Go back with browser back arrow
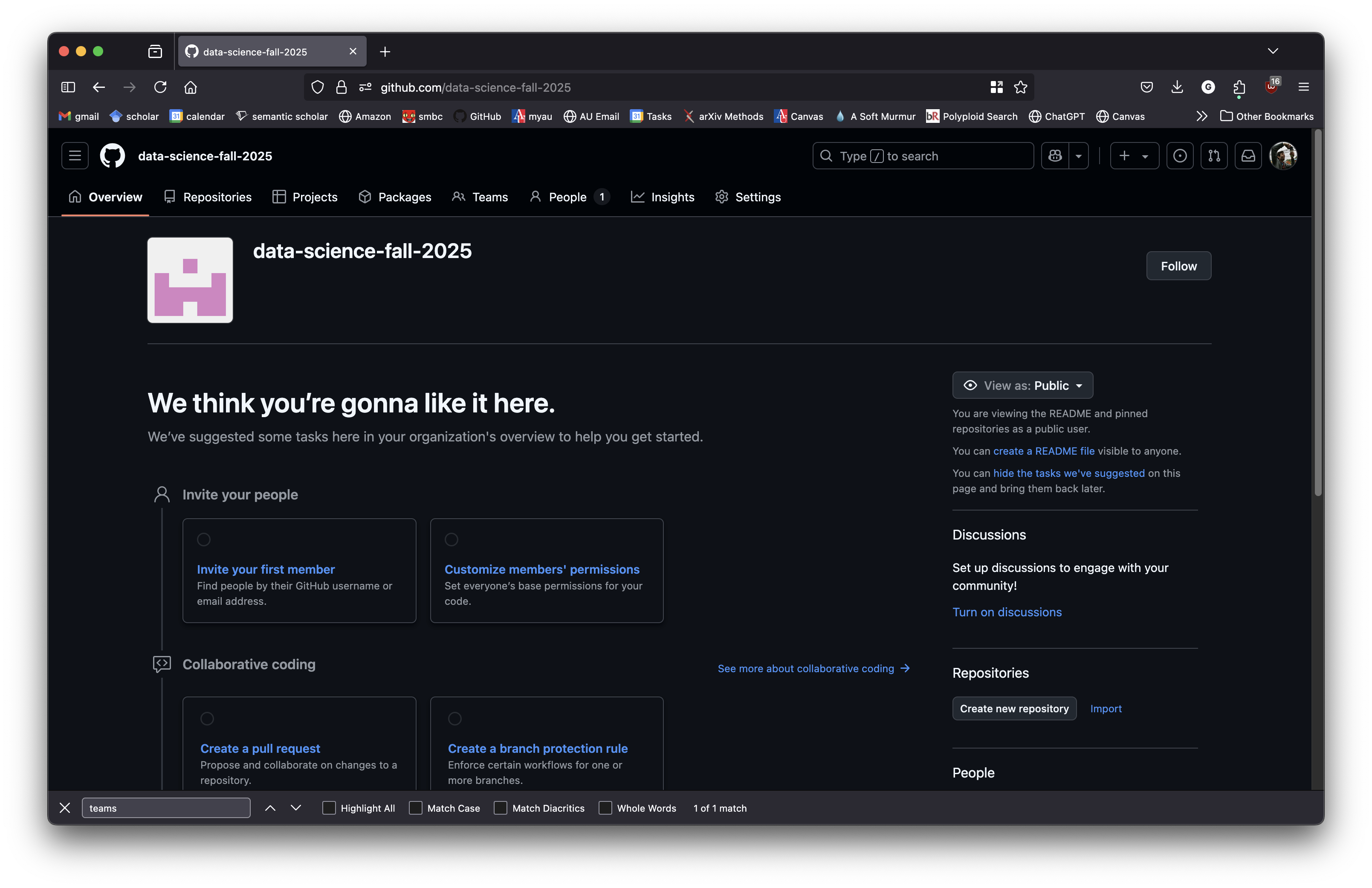Viewport: 1372px width, 888px height. pos(99,87)
